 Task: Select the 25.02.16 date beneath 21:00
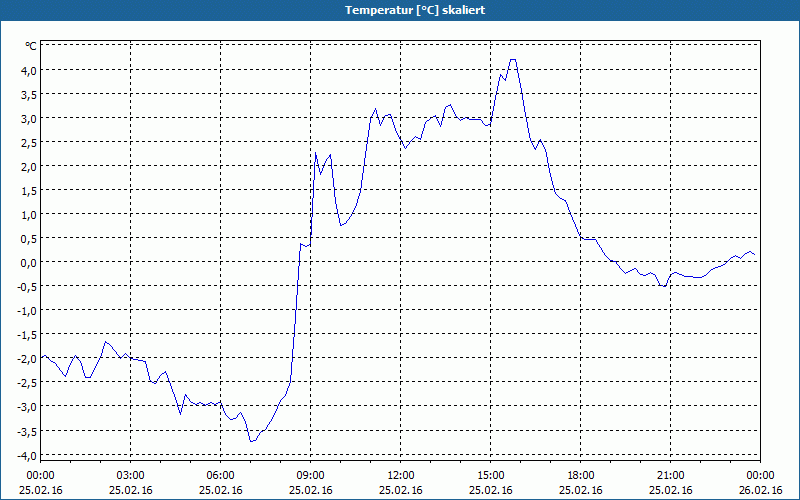coord(670,490)
